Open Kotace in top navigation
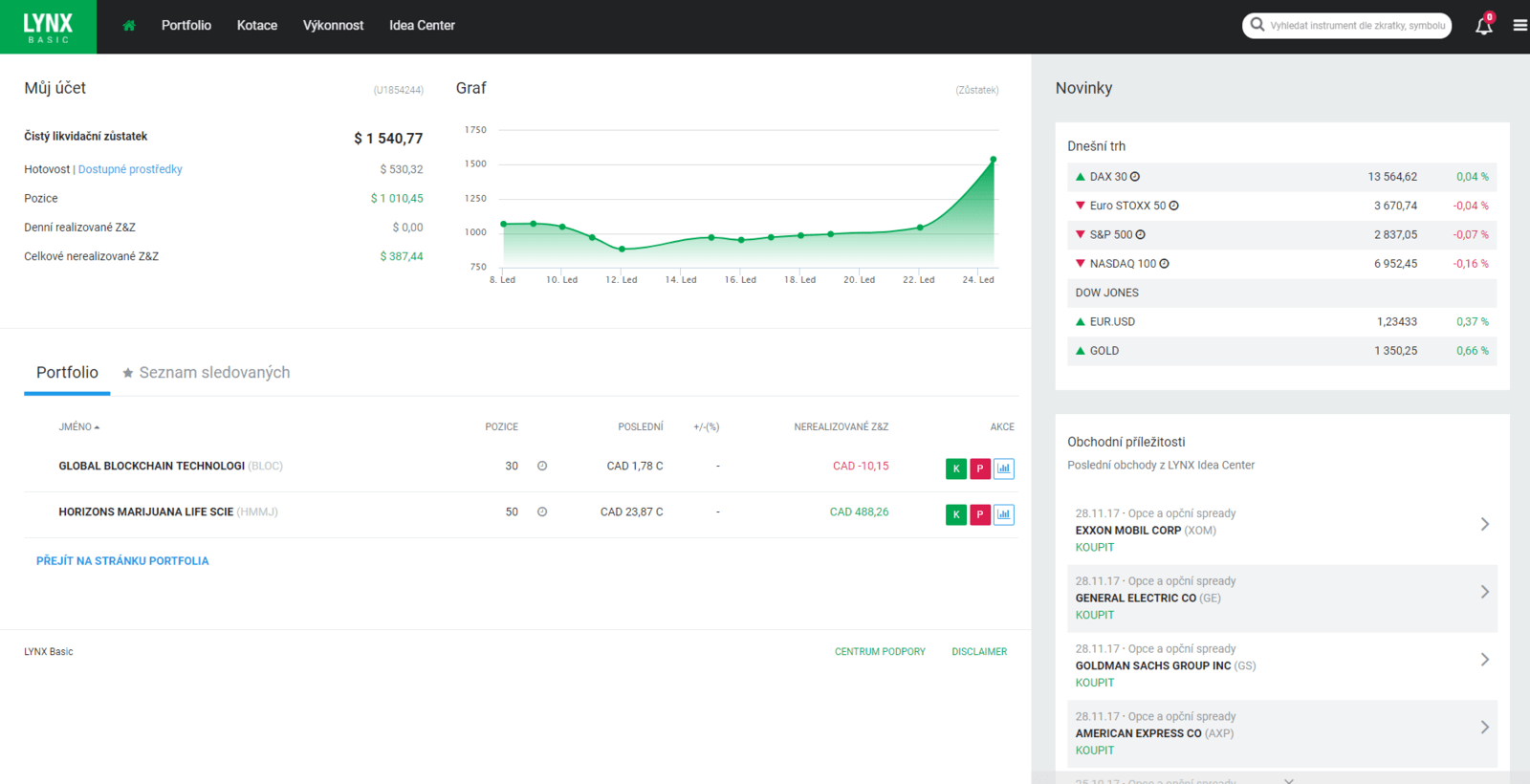The image size is (1530, 784). [257, 26]
